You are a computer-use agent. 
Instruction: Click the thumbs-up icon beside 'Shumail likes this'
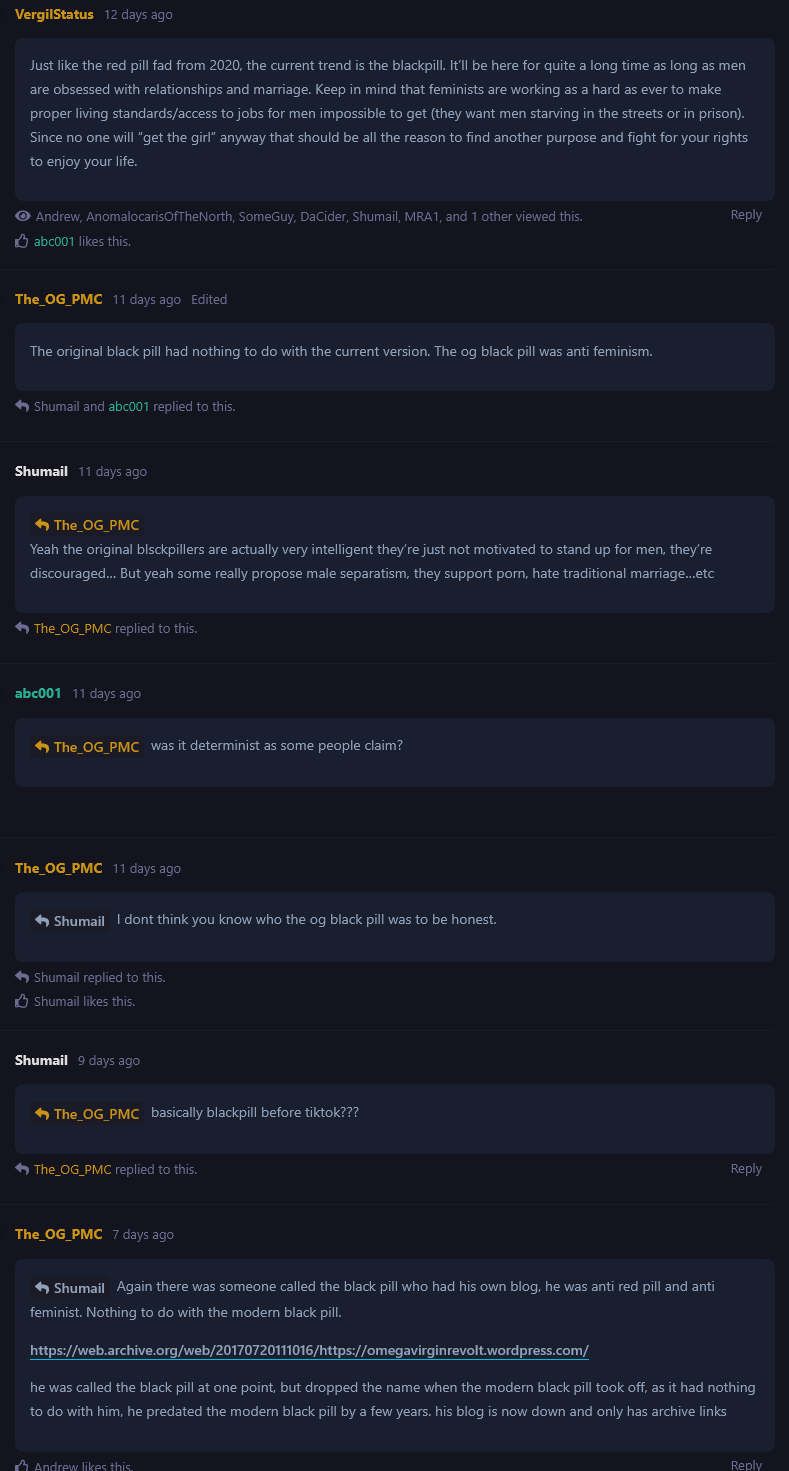[x=22, y=1001]
